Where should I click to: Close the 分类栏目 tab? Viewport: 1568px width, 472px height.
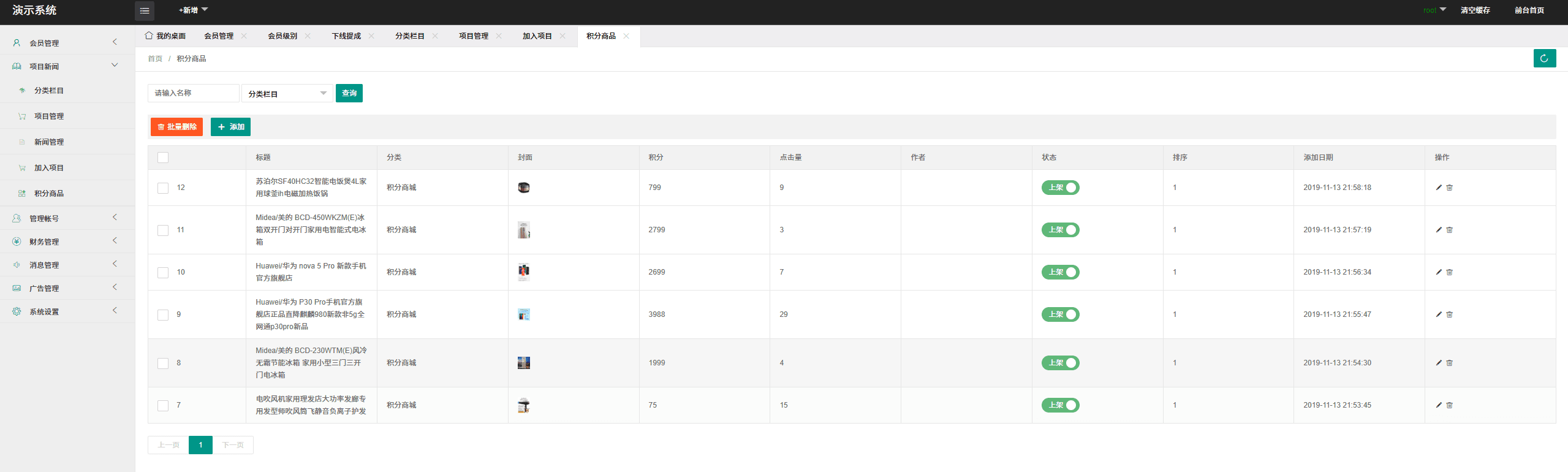(x=435, y=36)
